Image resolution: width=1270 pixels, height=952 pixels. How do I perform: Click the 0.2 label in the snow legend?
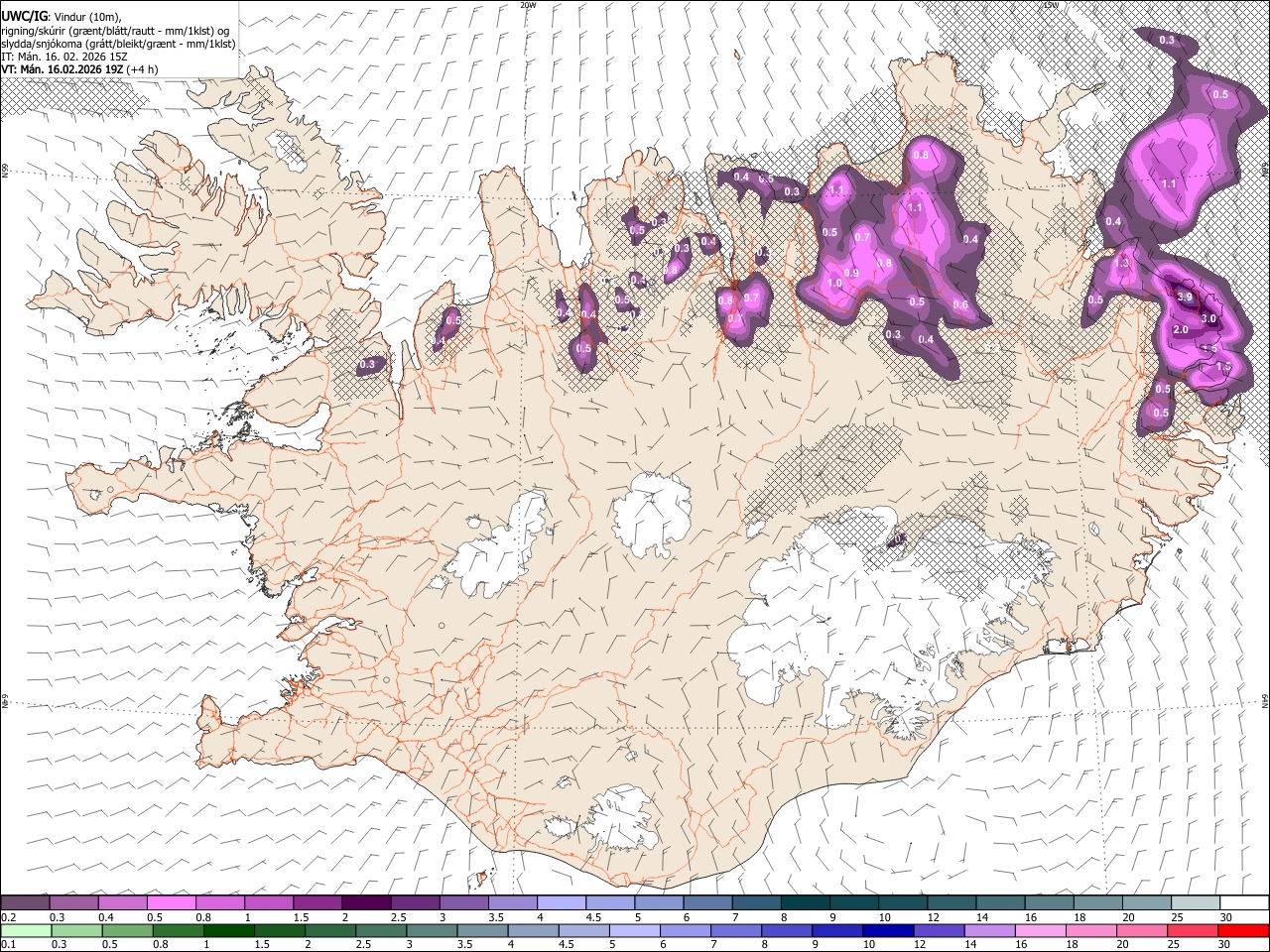[8, 917]
